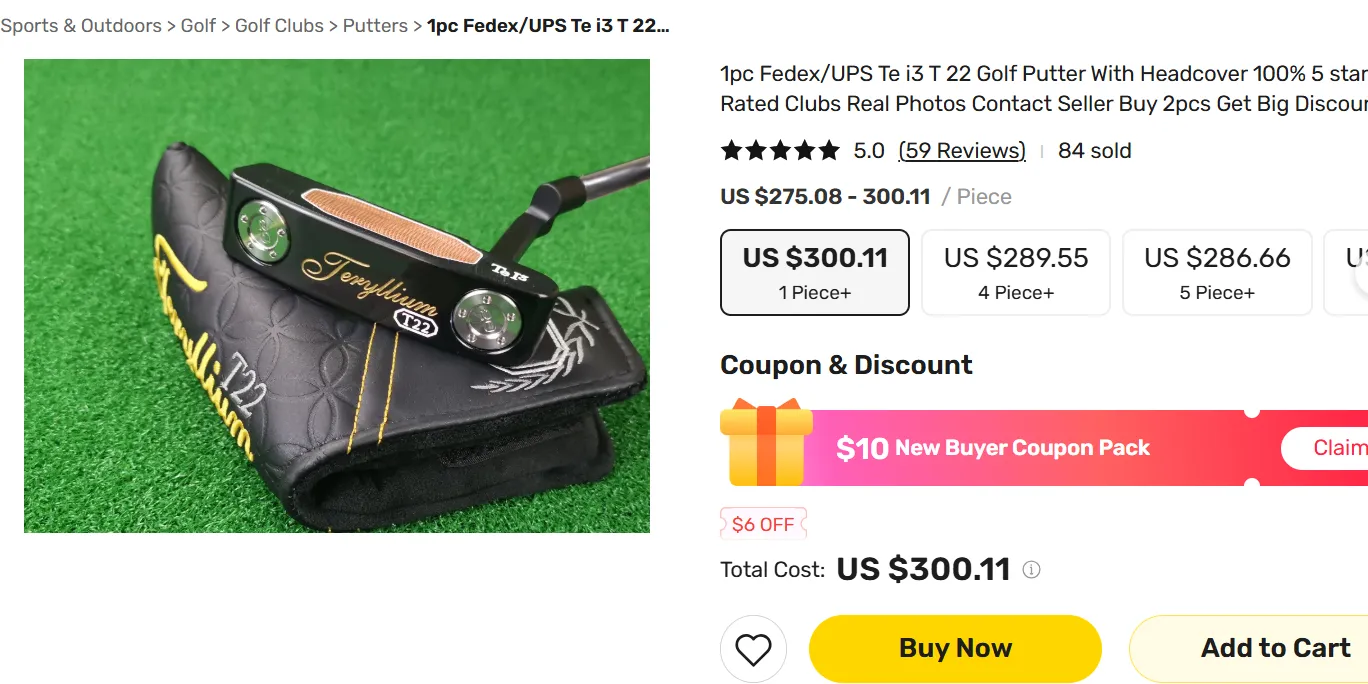Image resolution: width=1368 pixels, height=684 pixels.
Task: Open the Sports & Outdoors breadcrumb
Action: (x=81, y=26)
